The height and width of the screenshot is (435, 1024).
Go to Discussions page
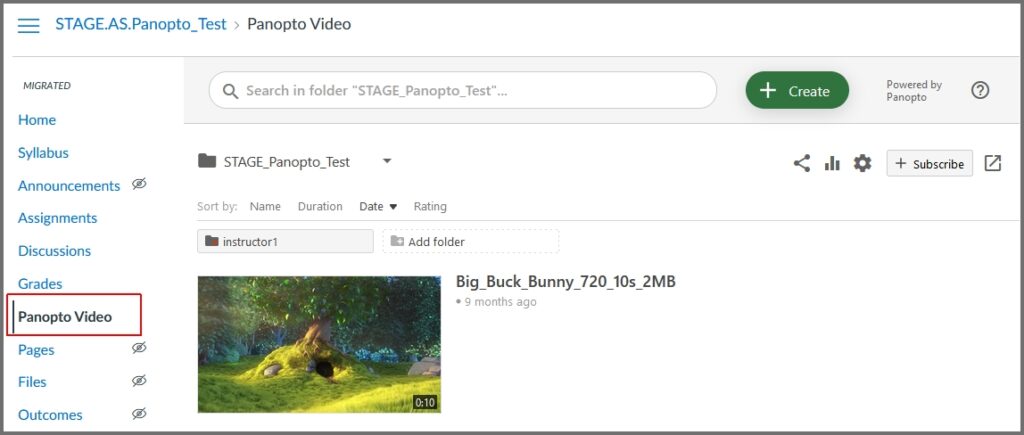(54, 251)
